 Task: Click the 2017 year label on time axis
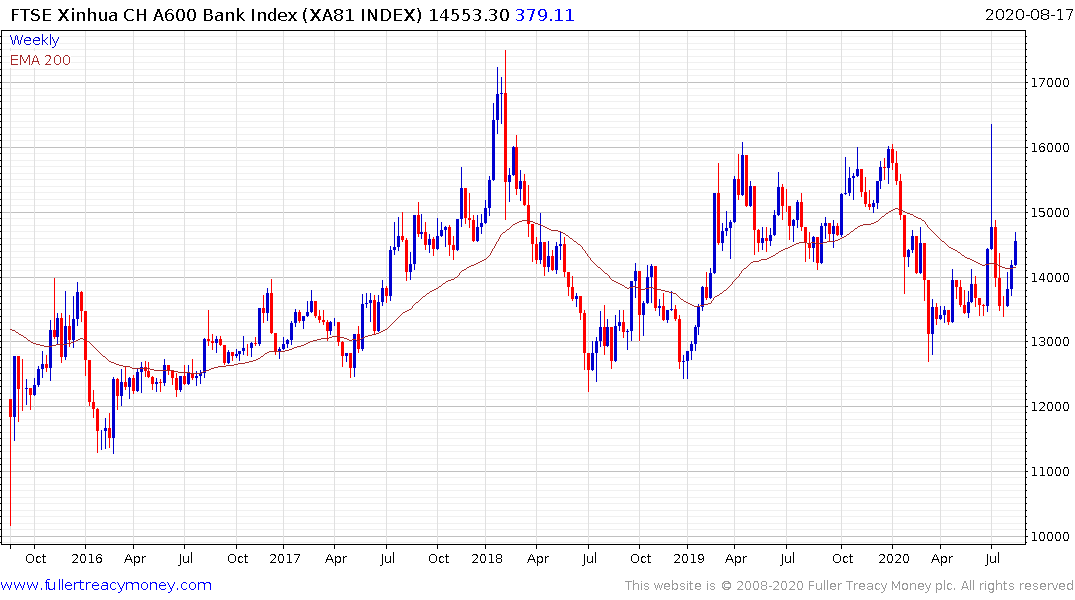(x=285, y=558)
